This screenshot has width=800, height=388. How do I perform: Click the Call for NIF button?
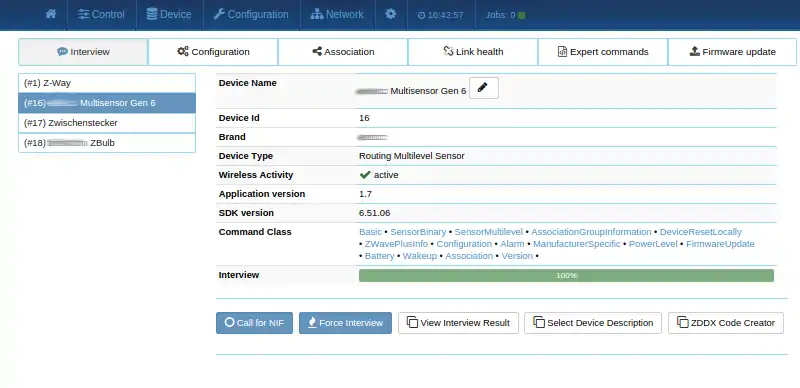(255, 323)
